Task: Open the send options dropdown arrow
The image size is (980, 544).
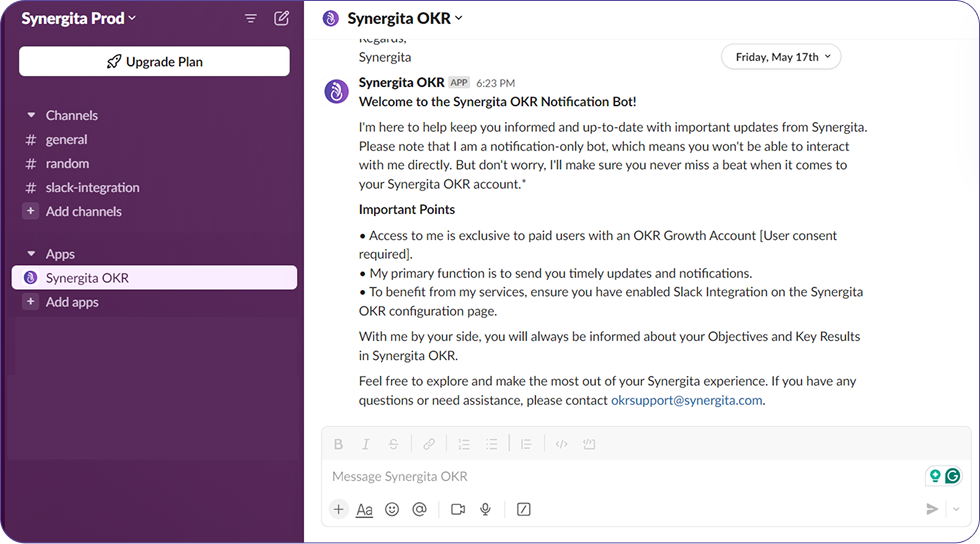Action: [x=956, y=509]
